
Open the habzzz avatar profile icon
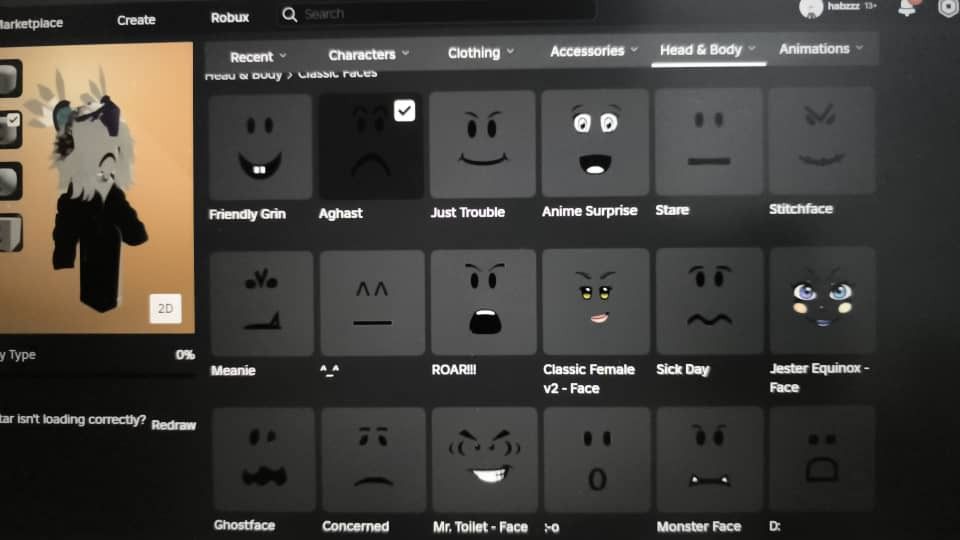pyautogui.click(x=811, y=8)
